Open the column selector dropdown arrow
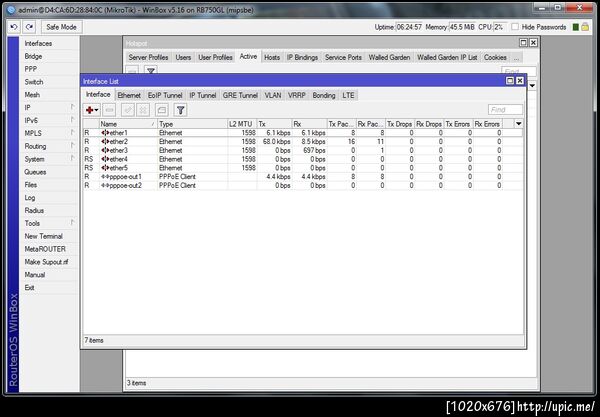600x417 pixels. (518, 124)
